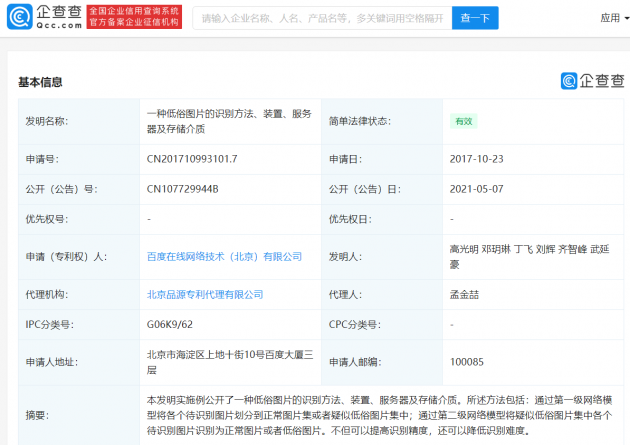
Task: Click the 申请人邮编 label cell
Action: click(382, 362)
